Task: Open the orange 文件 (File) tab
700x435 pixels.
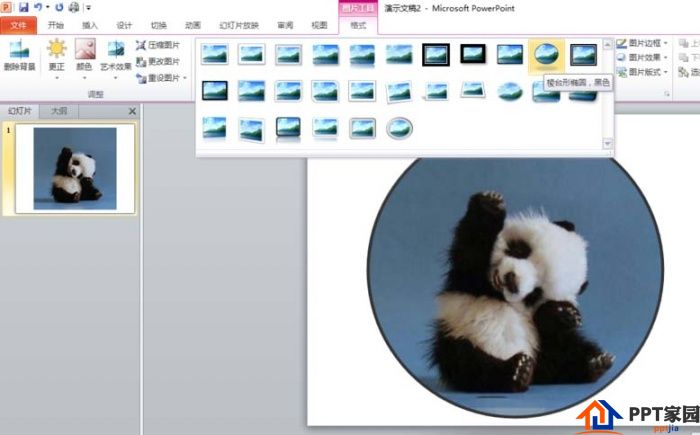Action: coord(18,25)
